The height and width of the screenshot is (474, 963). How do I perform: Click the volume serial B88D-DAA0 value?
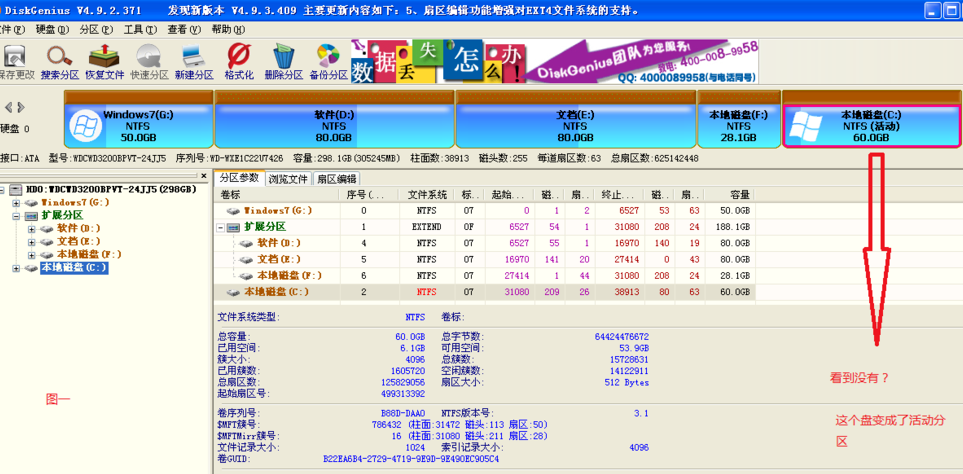(x=403, y=414)
